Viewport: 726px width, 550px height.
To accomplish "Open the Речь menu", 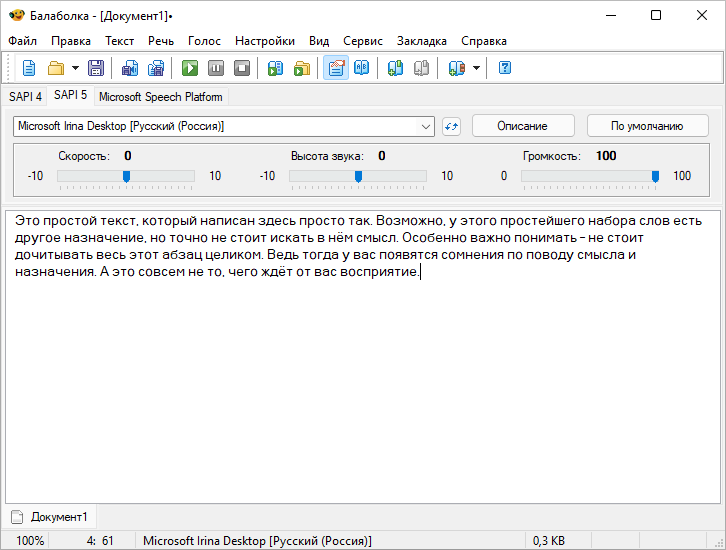I will (x=160, y=41).
